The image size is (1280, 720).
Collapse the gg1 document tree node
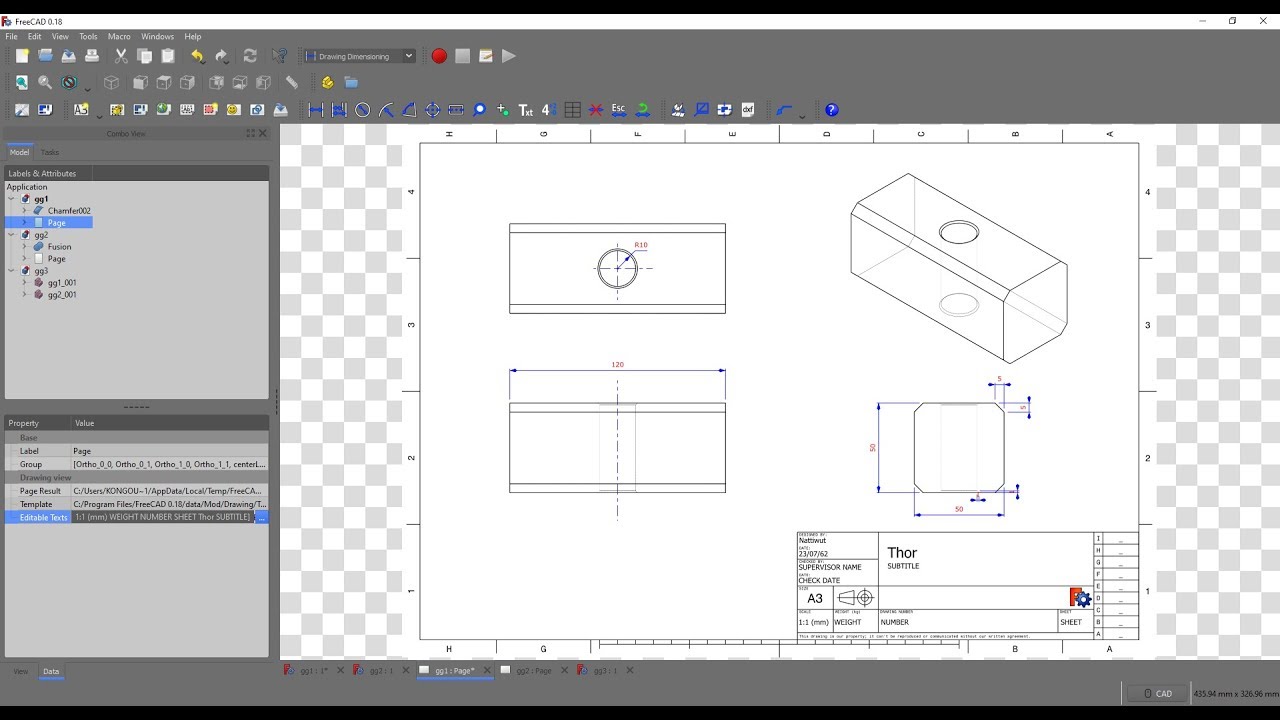coord(12,199)
